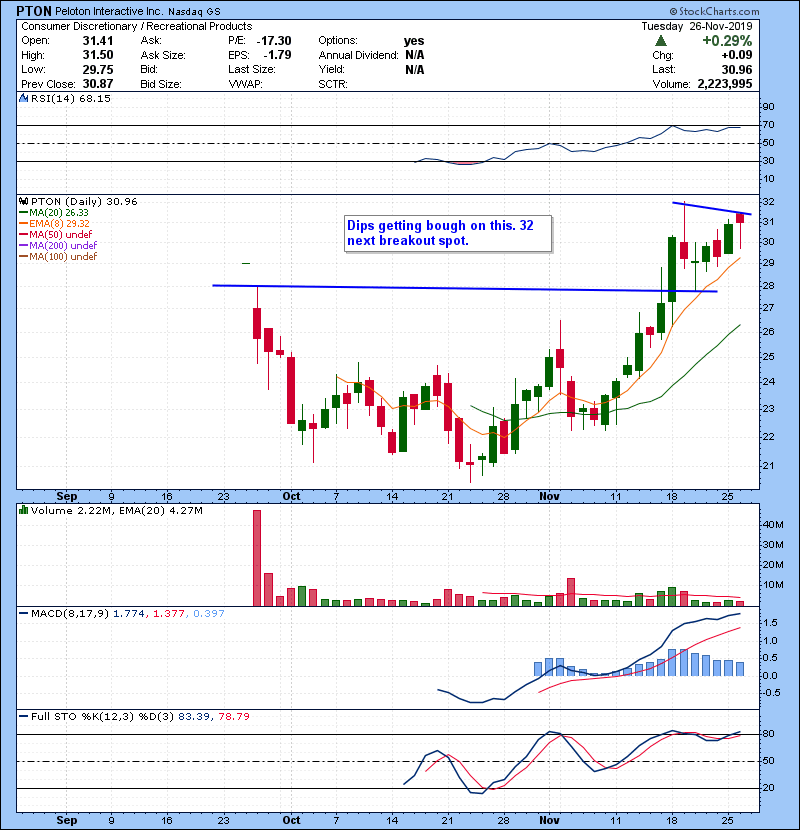Click the 28 label on price axis
The height and width of the screenshot is (830, 800).
(x=768, y=285)
